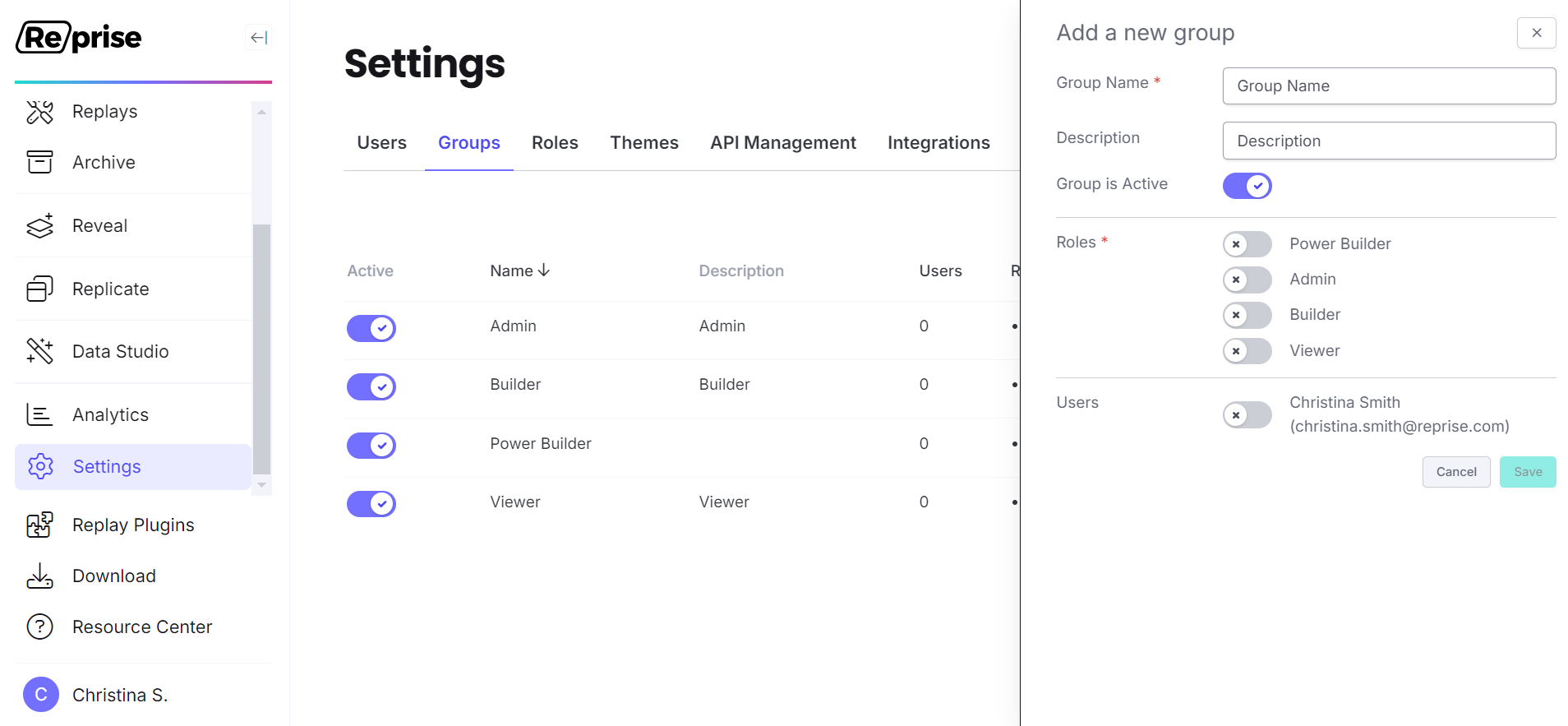Image resolution: width=1568 pixels, height=726 pixels.
Task: Click the Power Builder group name
Action: [541, 443]
